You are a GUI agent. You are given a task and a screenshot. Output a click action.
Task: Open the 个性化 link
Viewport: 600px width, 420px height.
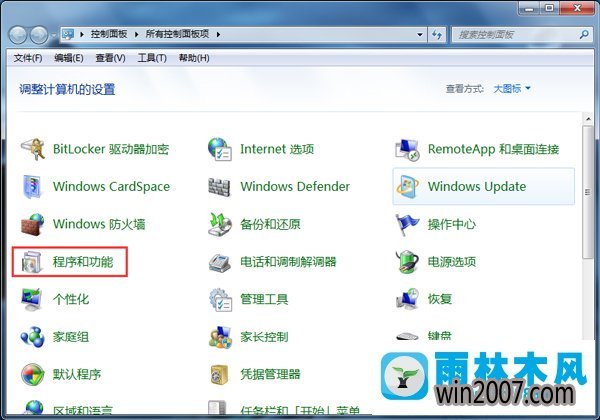coord(71,299)
